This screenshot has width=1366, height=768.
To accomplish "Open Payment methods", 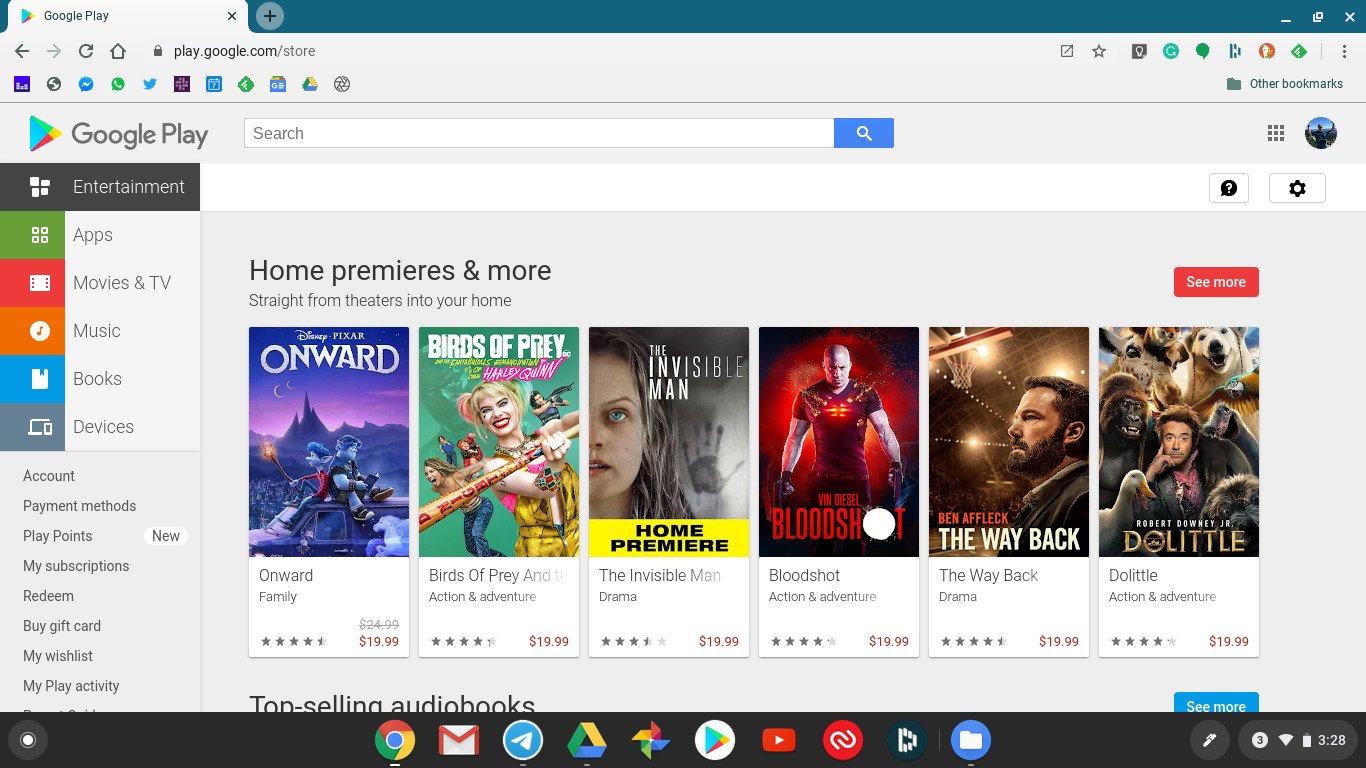I will pyautogui.click(x=80, y=506).
